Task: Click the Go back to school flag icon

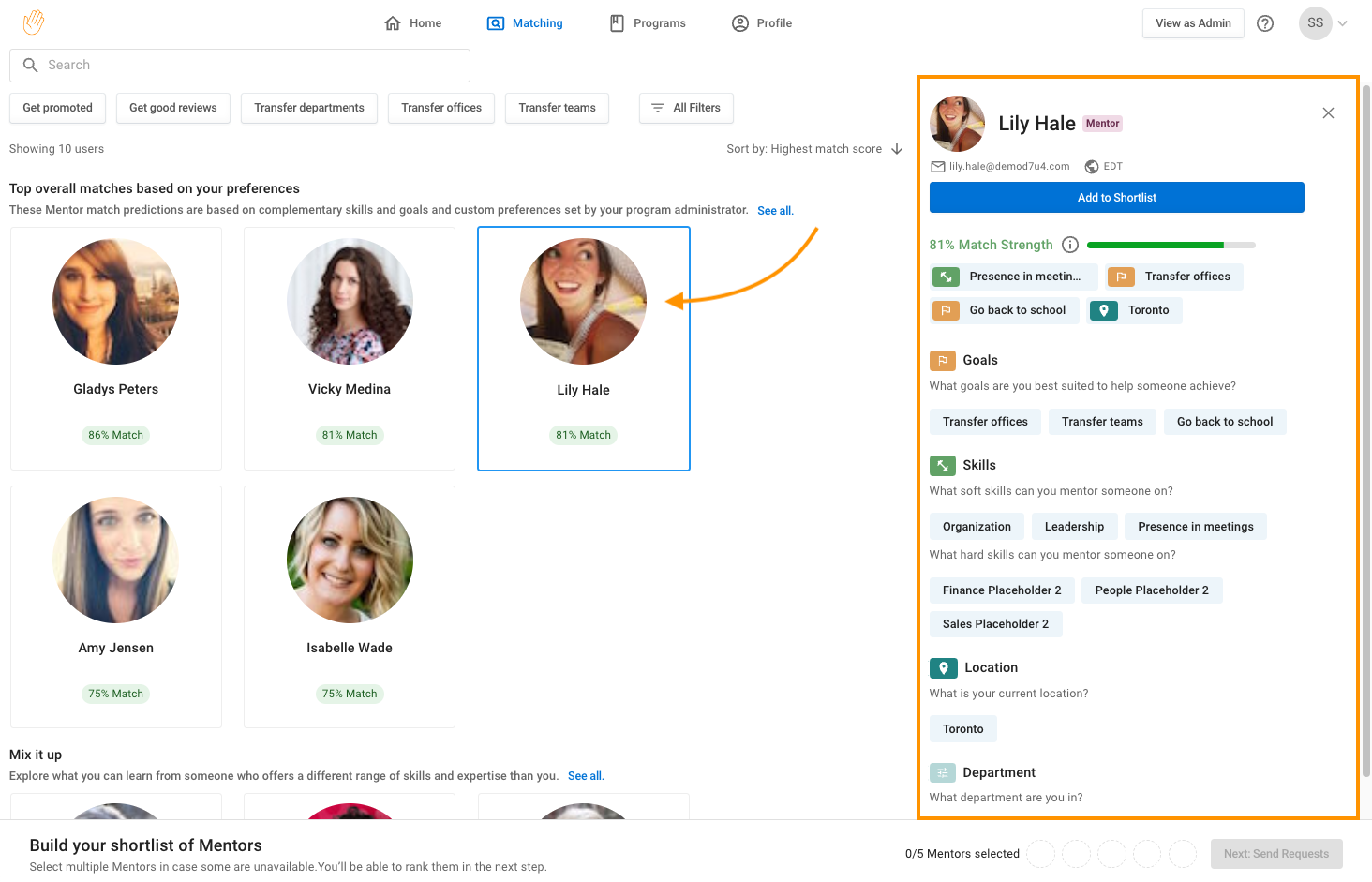Action: [946, 310]
